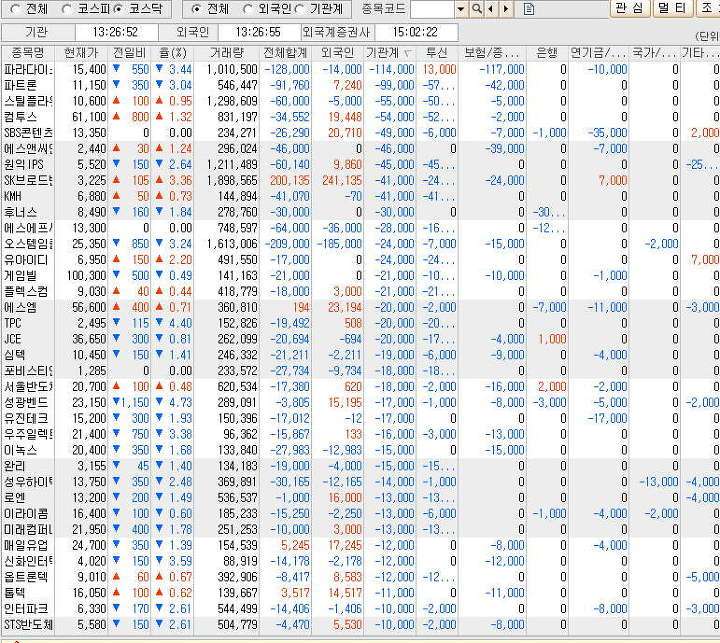Sort by 종목명 column header
This screenshot has width=720, height=643.
(28, 53)
